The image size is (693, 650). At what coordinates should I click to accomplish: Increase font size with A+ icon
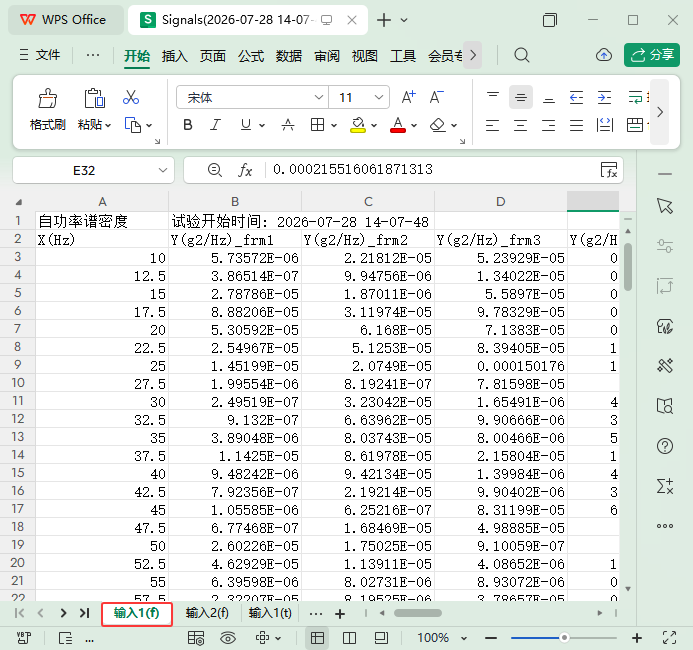[x=408, y=97]
